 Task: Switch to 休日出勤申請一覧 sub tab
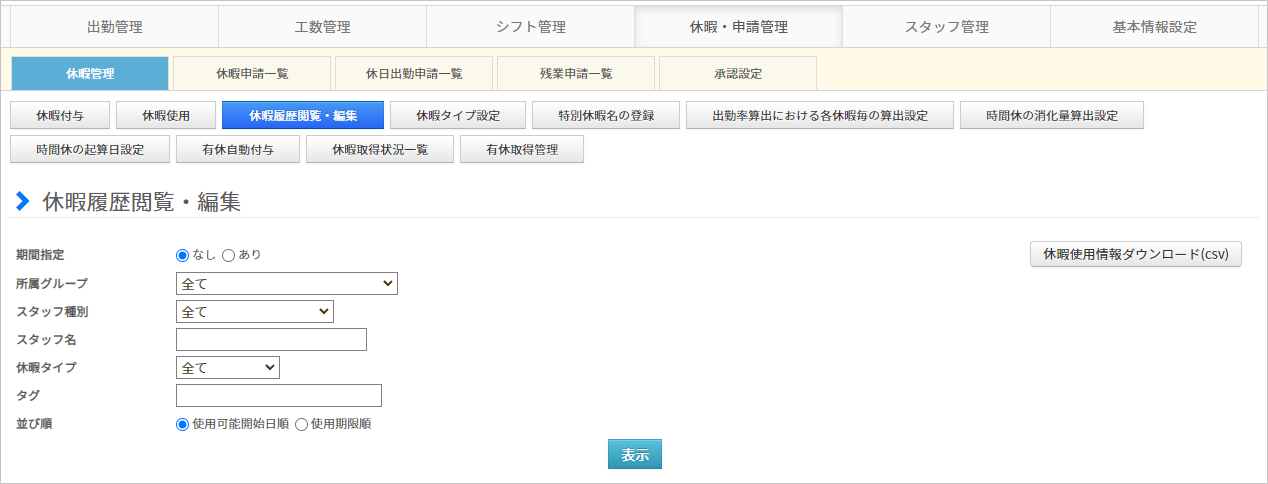click(414, 73)
